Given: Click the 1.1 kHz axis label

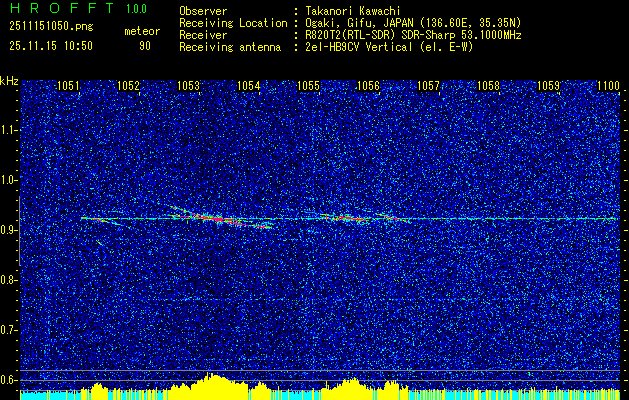Looking at the screenshot, I should (x=8, y=130).
